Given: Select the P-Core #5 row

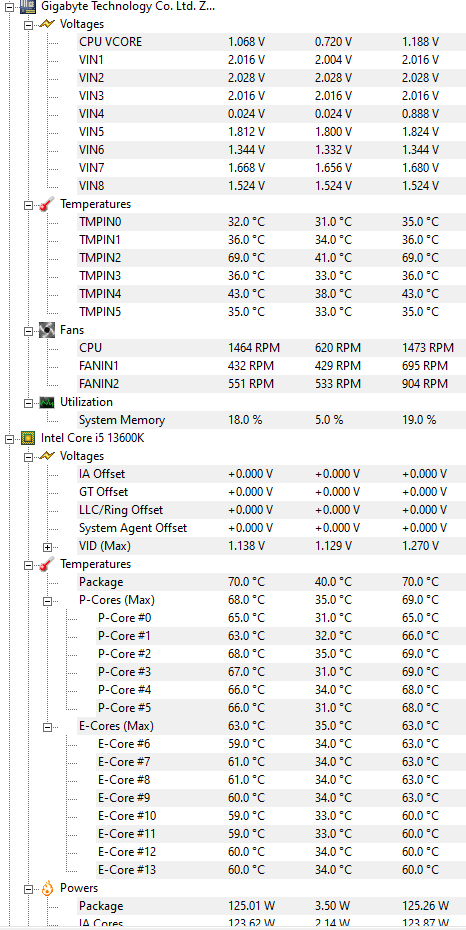Looking at the screenshot, I should [x=280, y=708].
